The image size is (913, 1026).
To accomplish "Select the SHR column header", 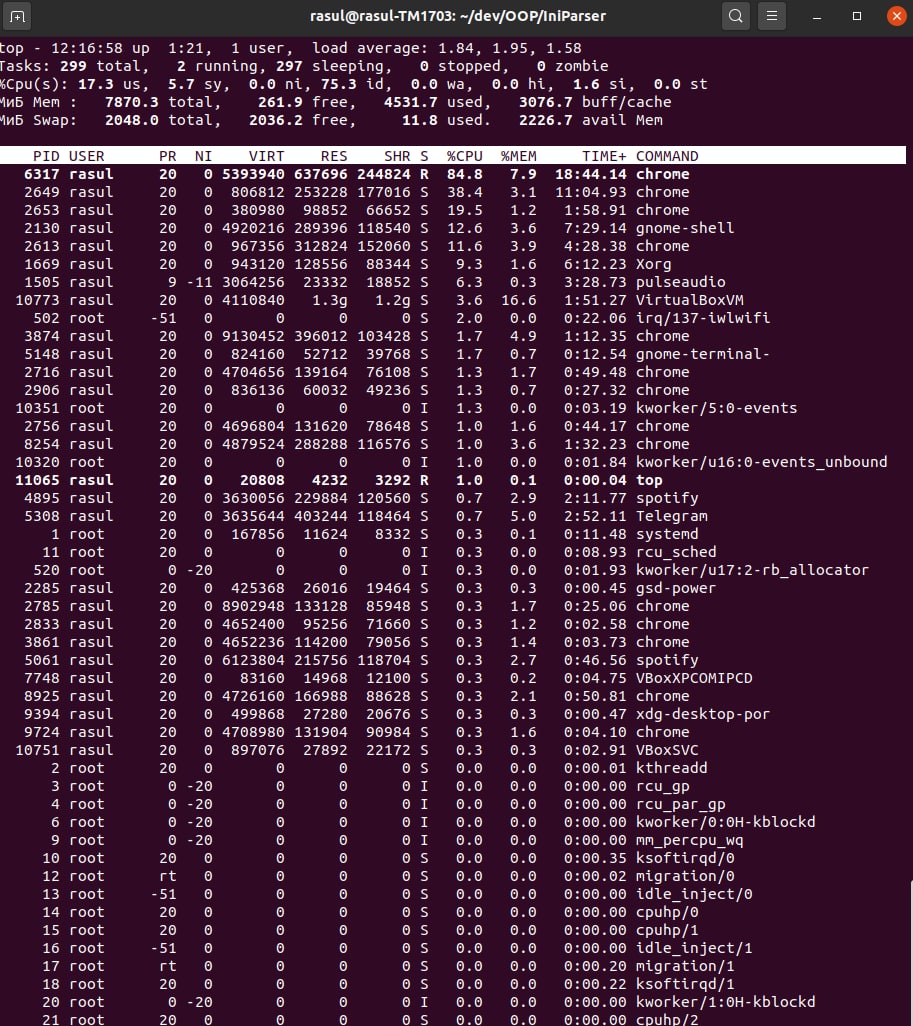I will click(x=397, y=156).
